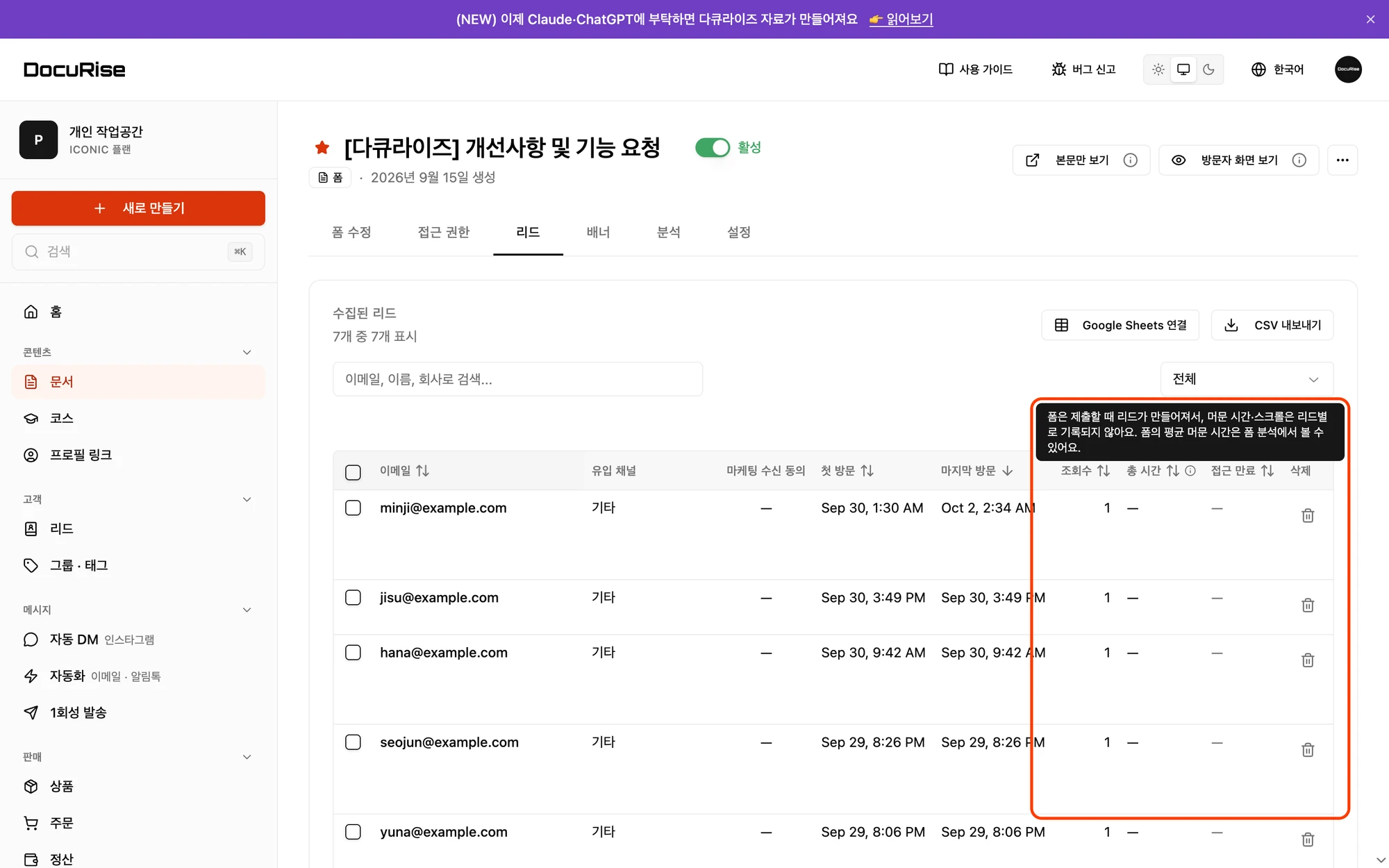
Task: Click info icon beside 방문자 화면 보기
Action: coord(1299,160)
